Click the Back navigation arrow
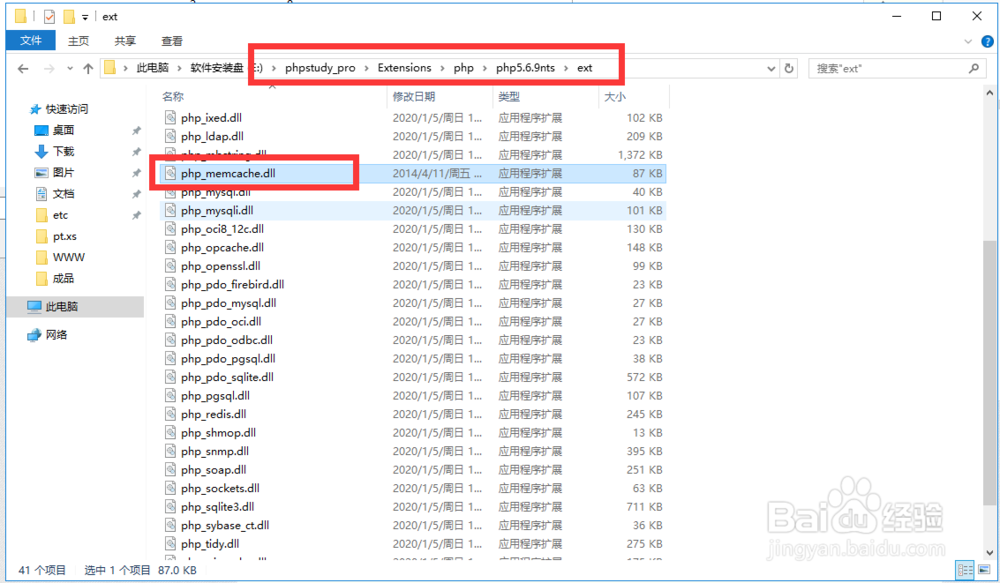 click(23, 68)
